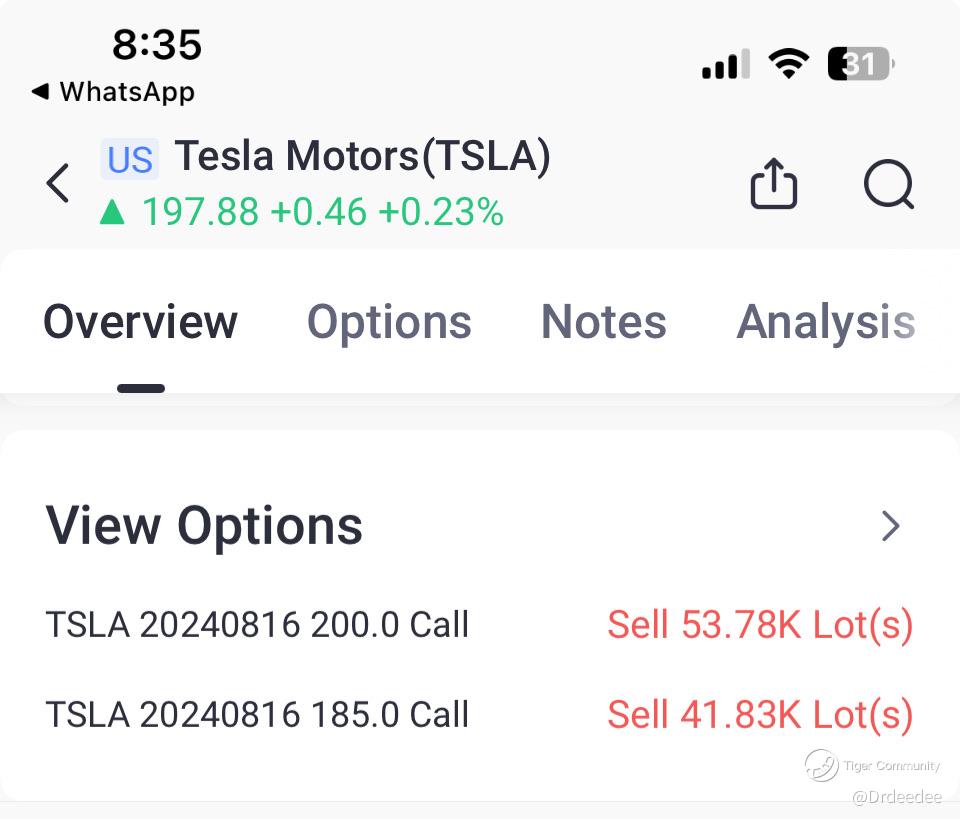This screenshot has height=819, width=960.
Task: Tap the Tesla Motors(TSLA) title
Action: click(362, 157)
